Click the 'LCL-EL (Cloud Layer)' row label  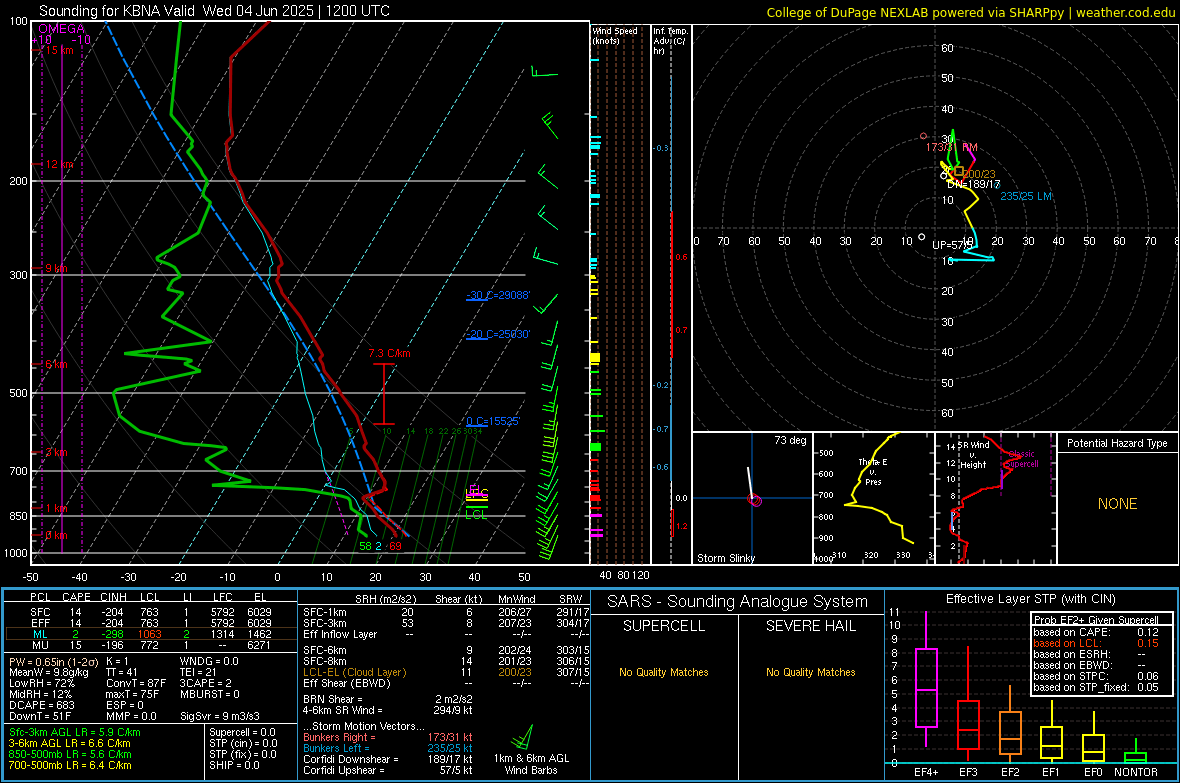354,672
